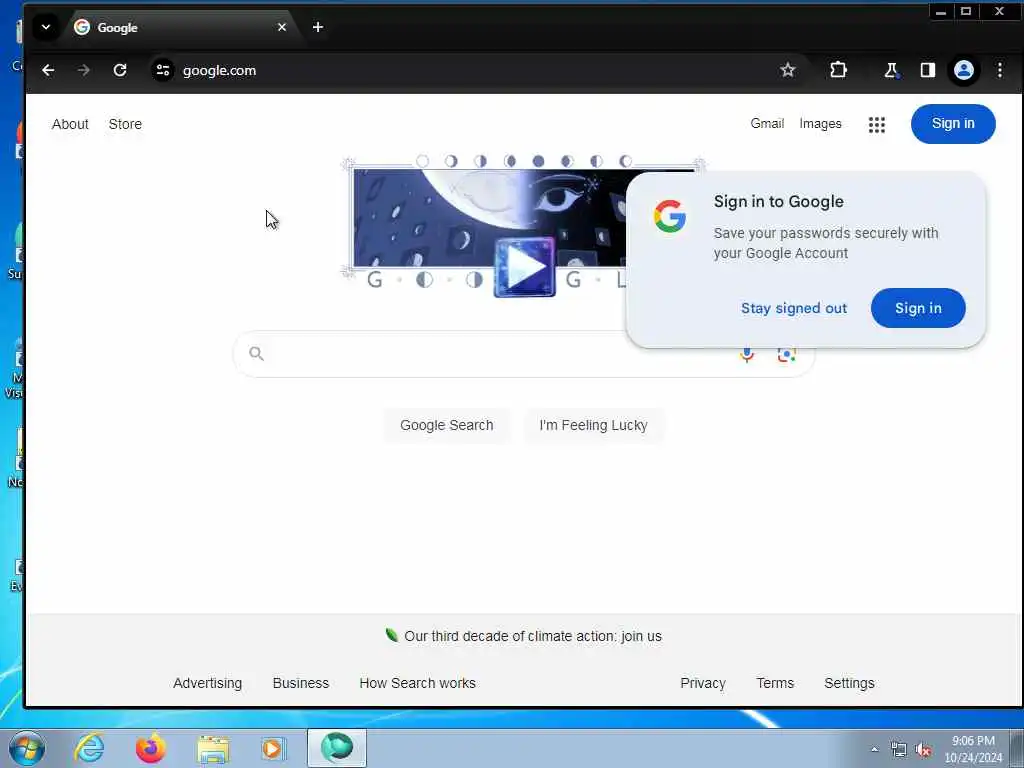Image resolution: width=1024 pixels, height=768 pixels.
Task: Close the Google tab
Action: (x=281, y=27)
